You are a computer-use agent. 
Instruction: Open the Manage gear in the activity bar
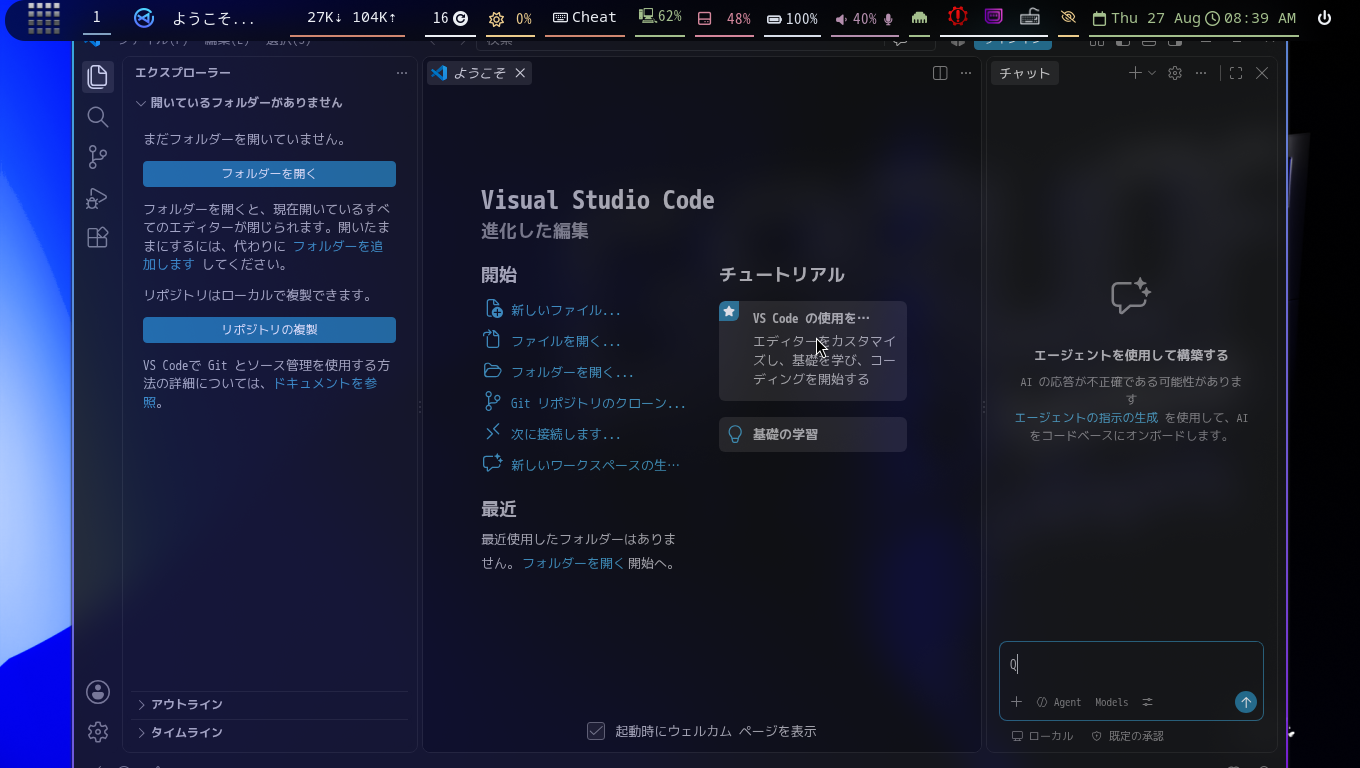(97, 732)
